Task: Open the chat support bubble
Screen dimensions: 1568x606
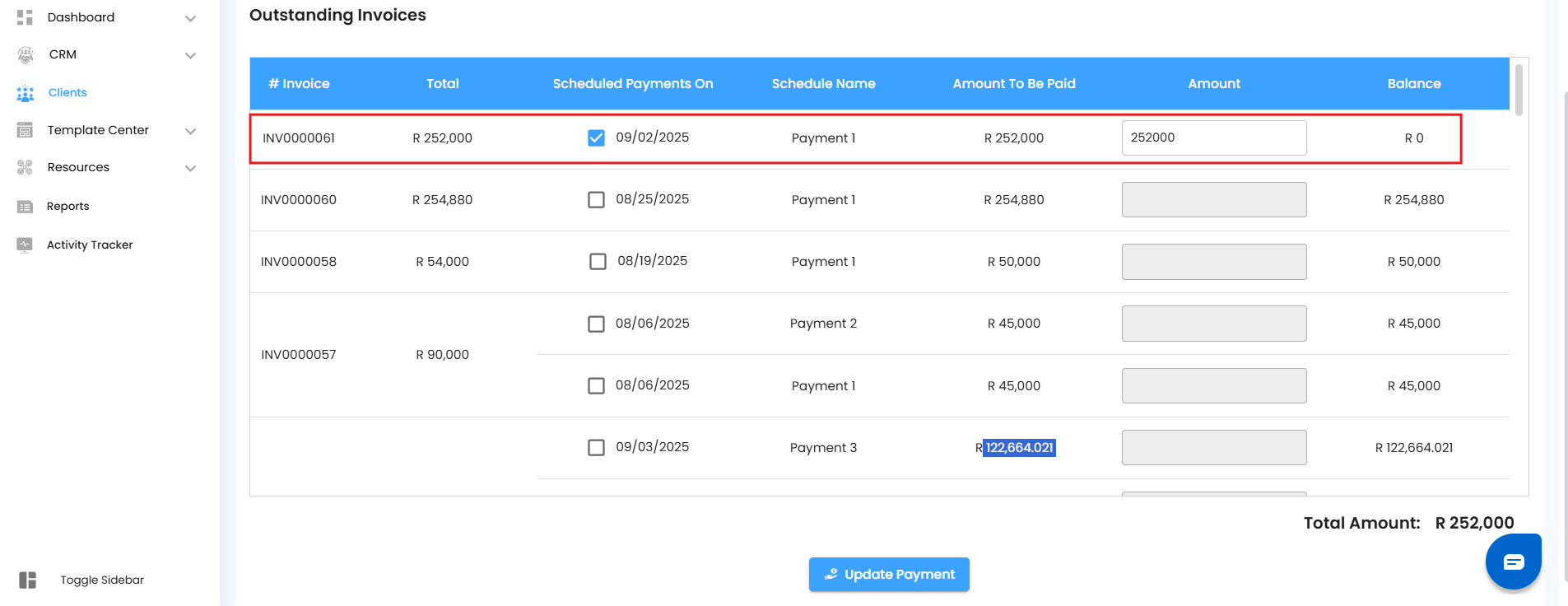Action: click(x=1513, y=562)
